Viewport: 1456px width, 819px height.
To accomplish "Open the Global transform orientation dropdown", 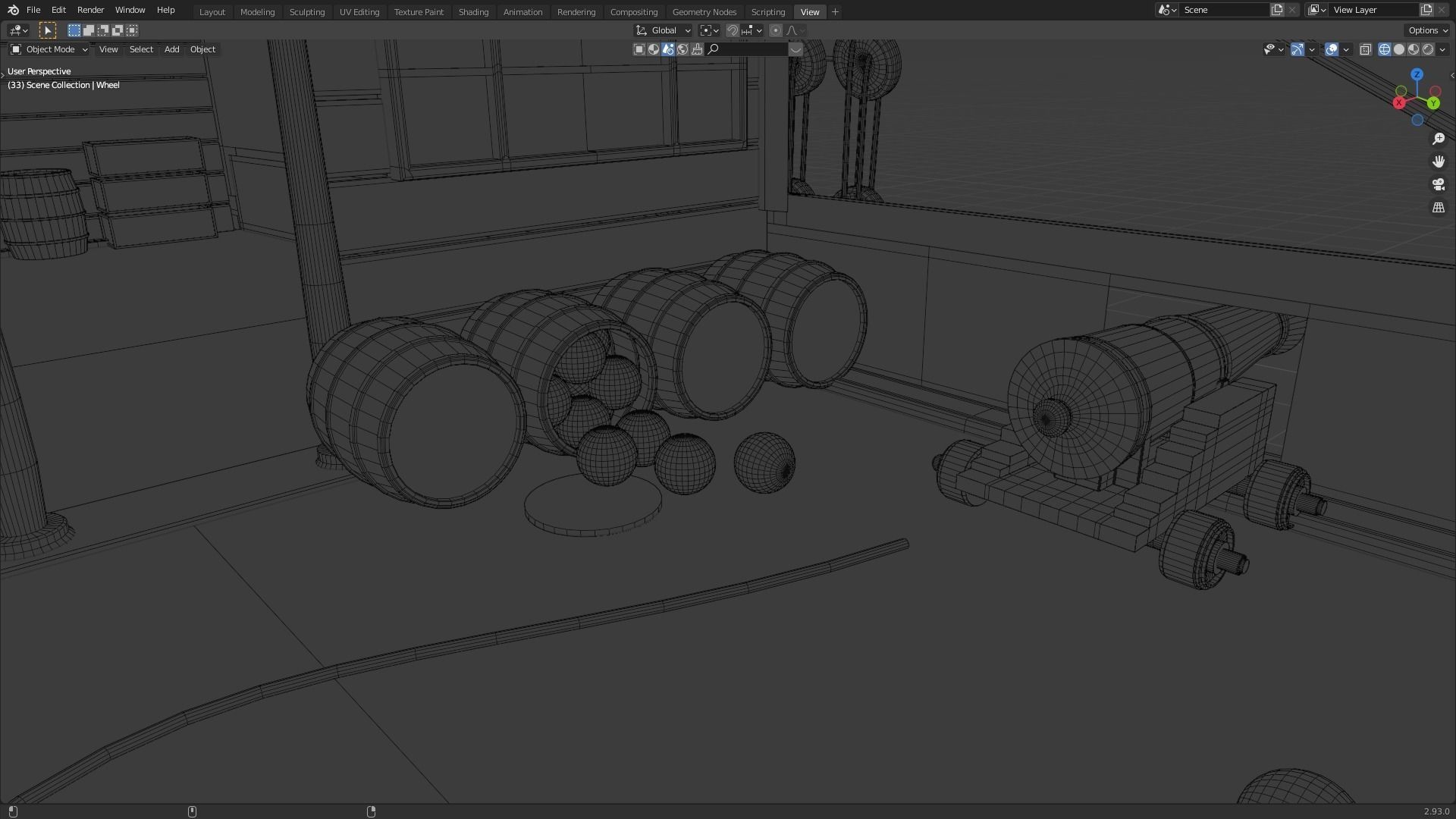I will coord(664,30).
